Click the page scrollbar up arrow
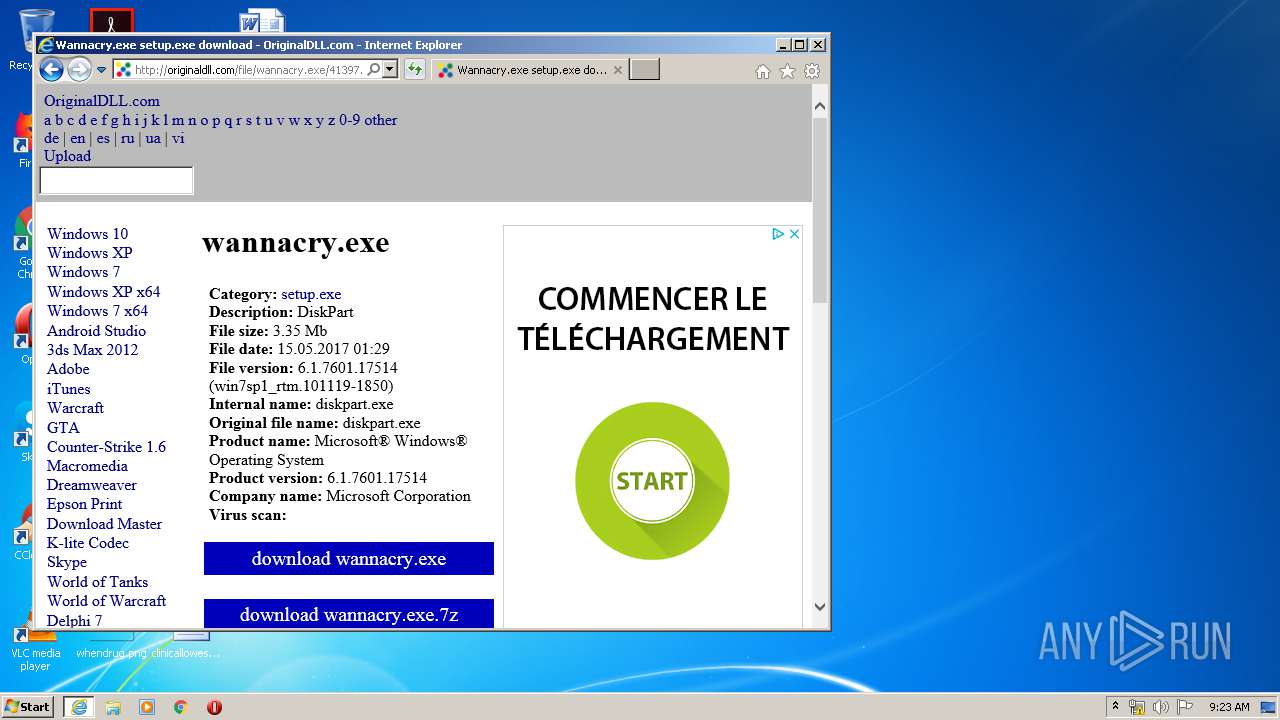Viewport: 1280px width, 720px height. click(820, 106)
